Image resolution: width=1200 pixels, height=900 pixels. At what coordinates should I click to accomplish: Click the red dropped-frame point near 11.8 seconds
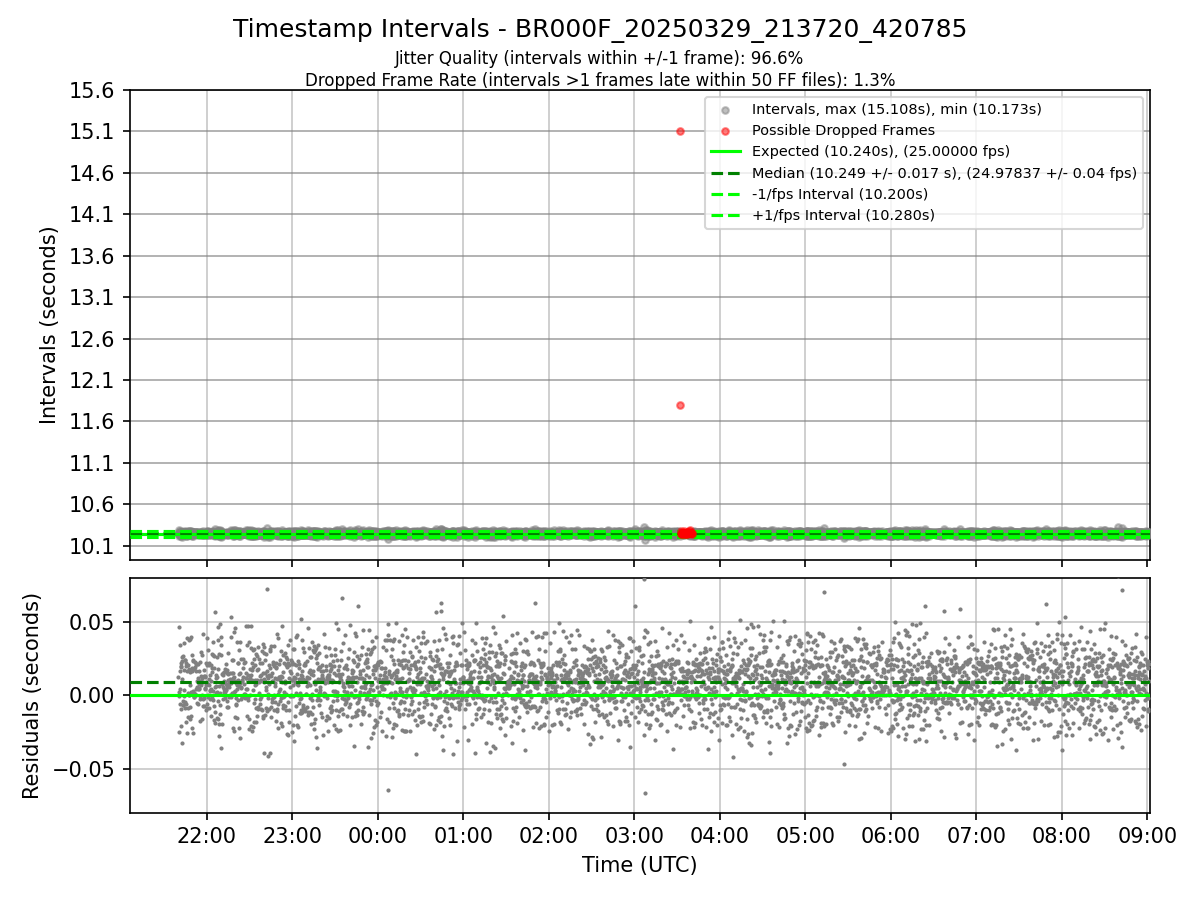pyautogui.click(x=680, y=405)
